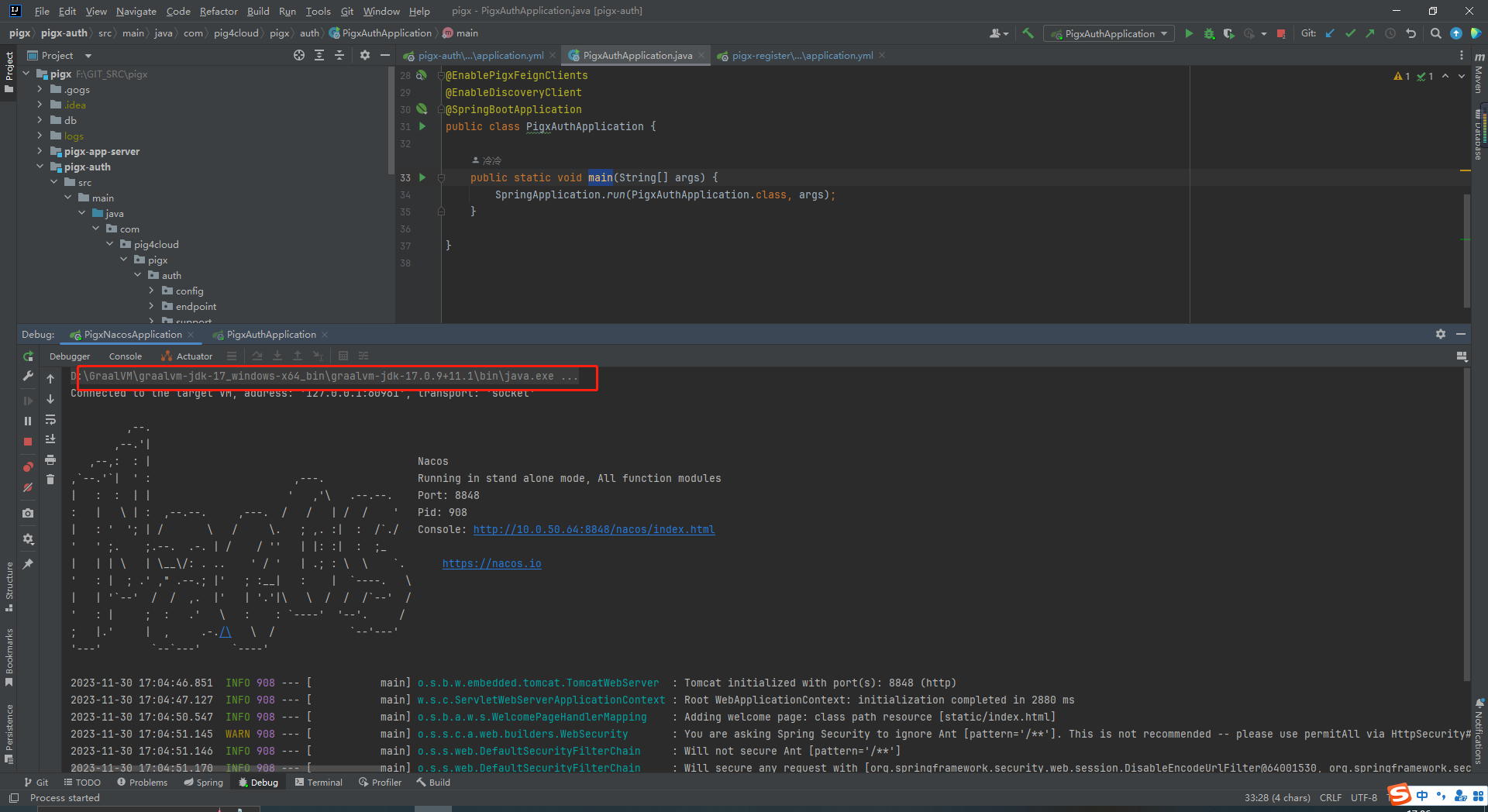Clear all console output with the trash icon
This screenshot has height=812, width=1488.
tap(50, 480)
